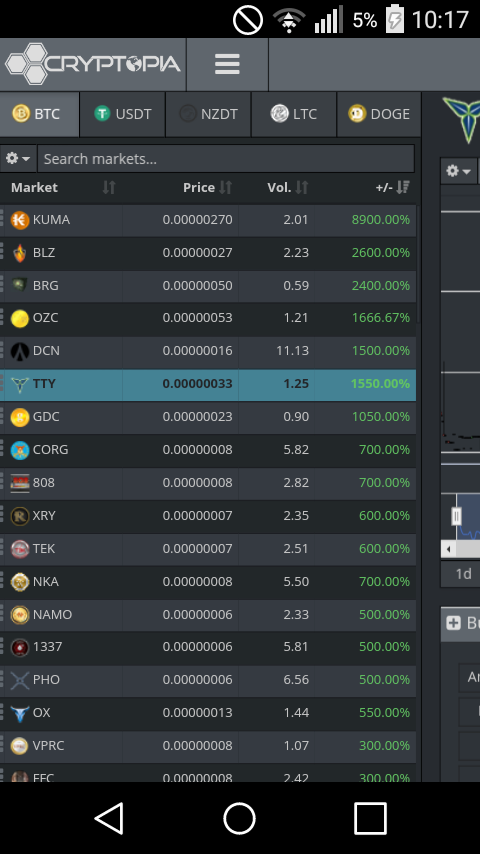Switch to the NZDT markets tab
The width and height of the screenshot is (480, 854).
tap(208, 114)
